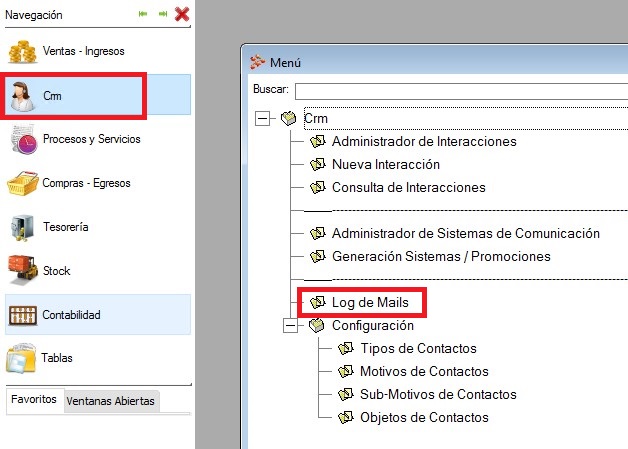The image size is (628, 449).
Task: Select the Crm navigation icon
Action: [22, 96]
